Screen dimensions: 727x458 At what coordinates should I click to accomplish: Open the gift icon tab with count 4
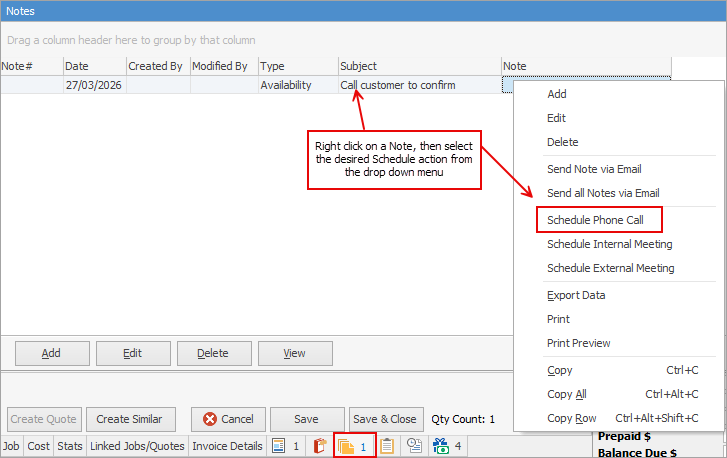coord(447,446)
